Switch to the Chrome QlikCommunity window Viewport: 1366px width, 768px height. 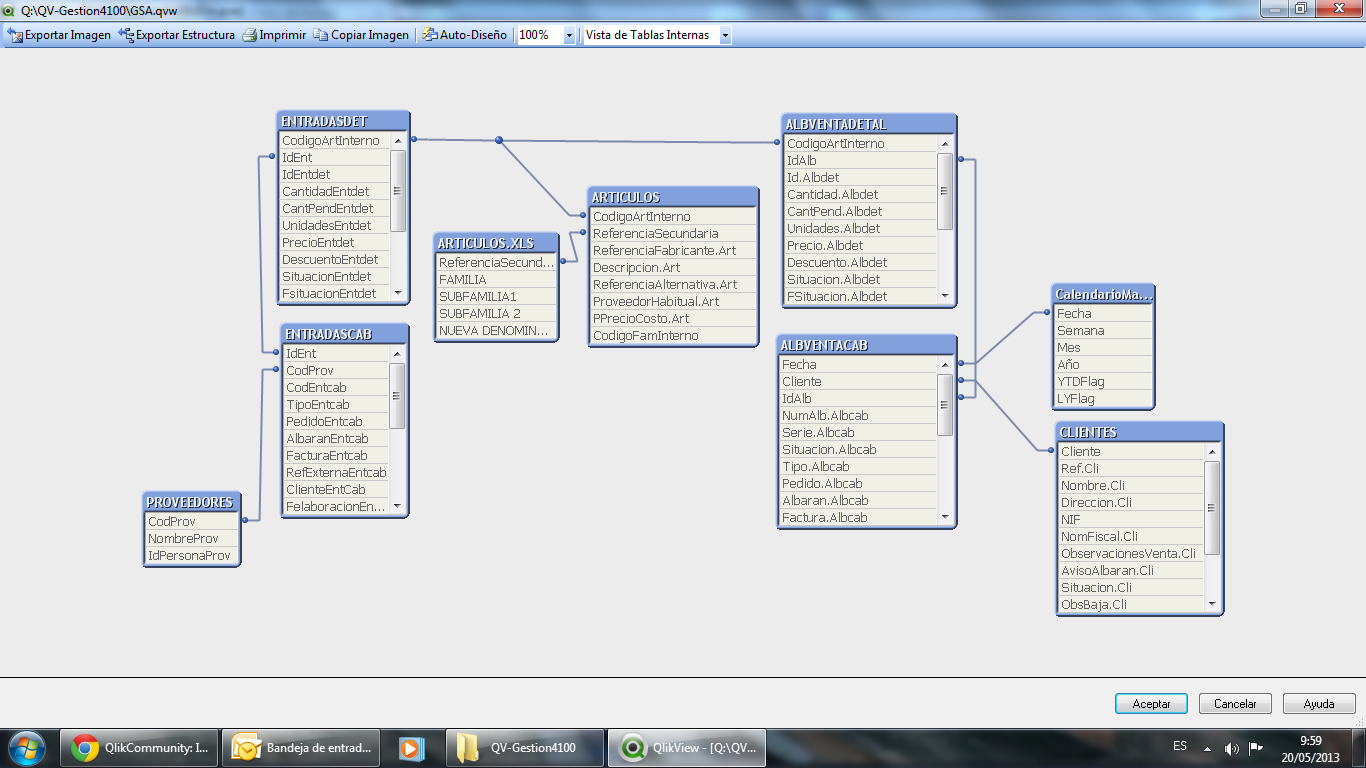pyautogui.click(x=139, y=747)
